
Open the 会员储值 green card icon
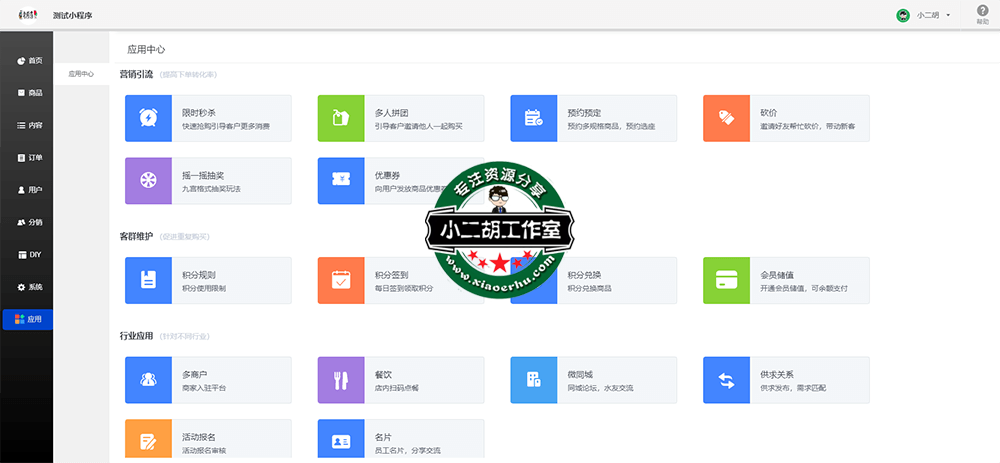pyautogui.click(x=727, y=280)
